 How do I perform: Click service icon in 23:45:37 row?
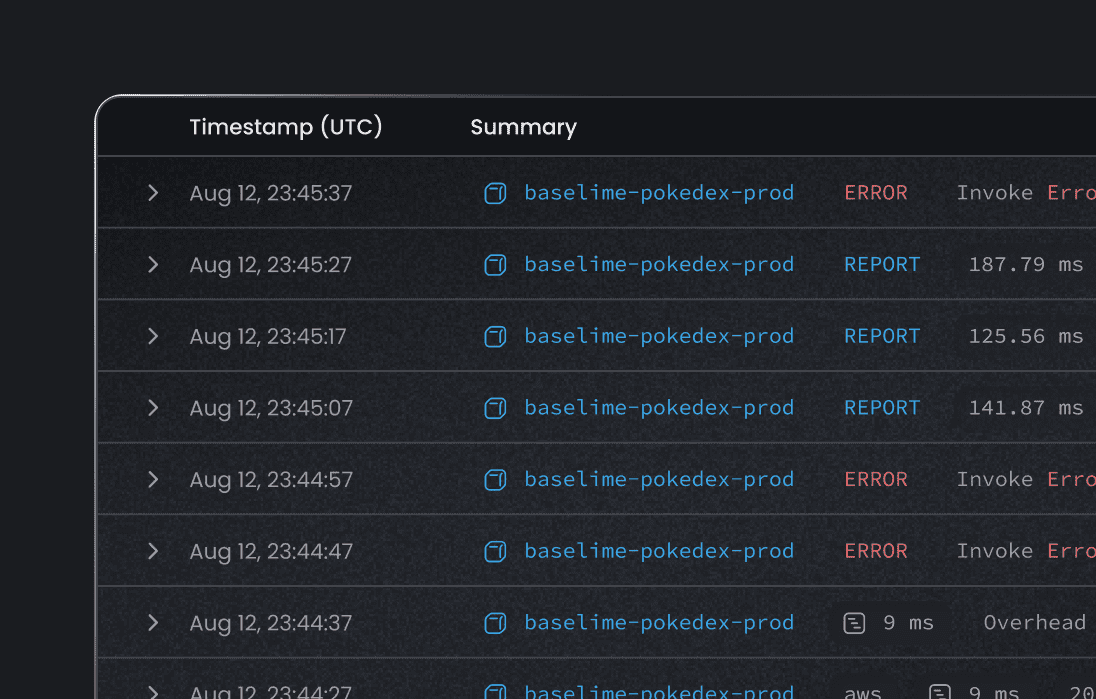(495, 193)
